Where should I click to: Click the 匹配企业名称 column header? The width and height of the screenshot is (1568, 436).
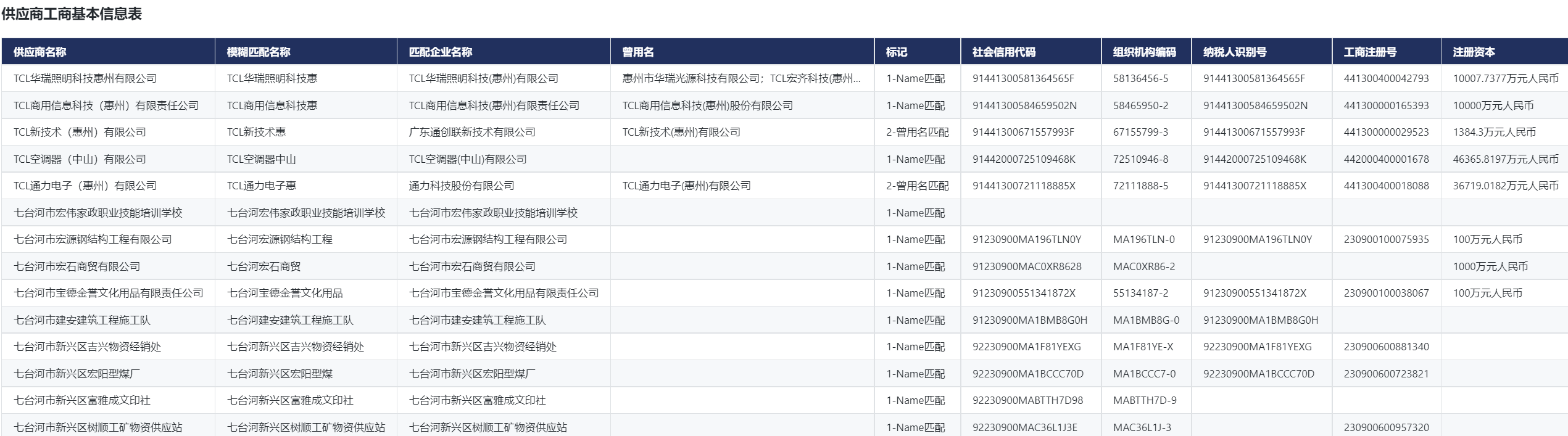point(504,52)
